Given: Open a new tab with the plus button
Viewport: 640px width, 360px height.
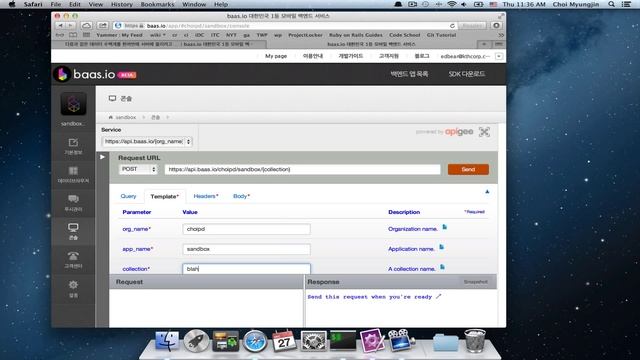Looking at the screenshot, I should tap(484, 44).
